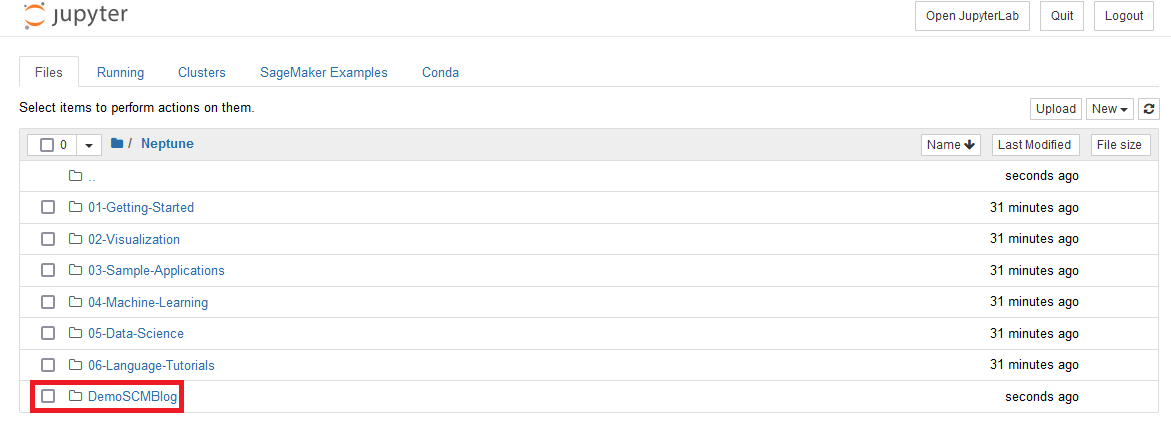The width and height of the screenshot is (1171, 424).
Task: Click the Open JupyterLab button
Action: coord(971,16)
